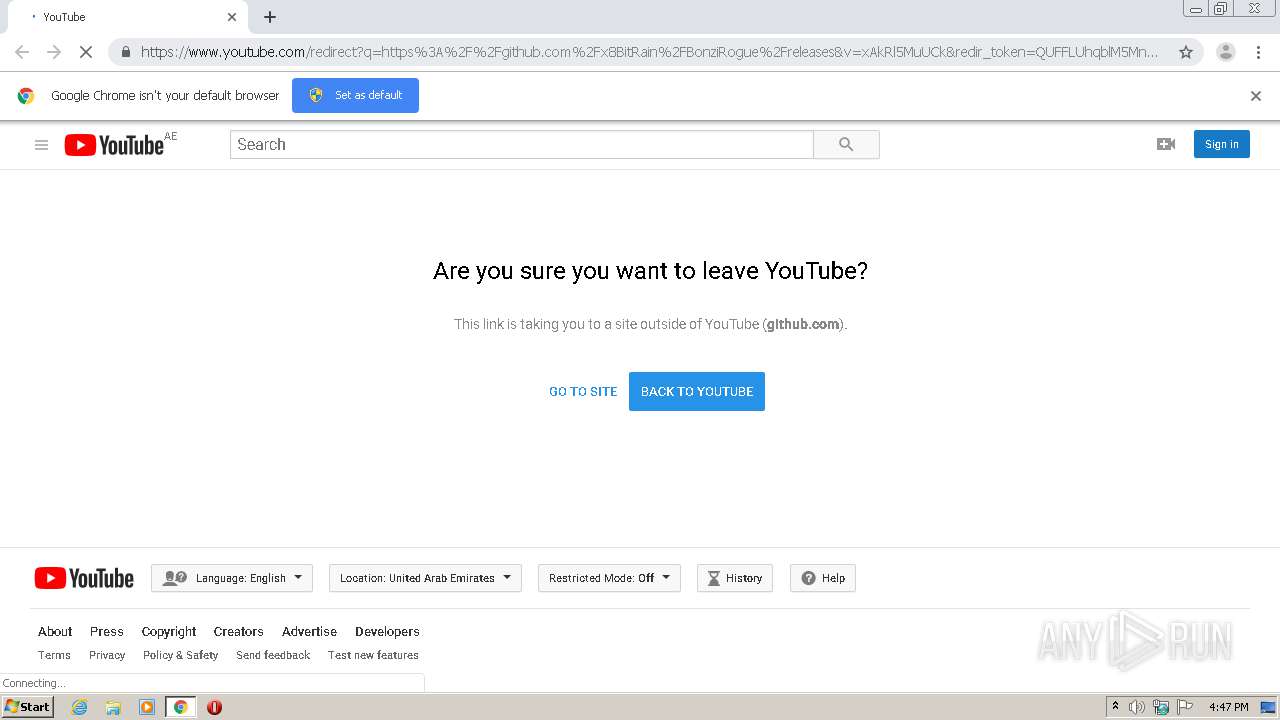Open the Developers footer link
Image resolution: width=1280 pixels, height=720 pixels.
pos(387,632)
